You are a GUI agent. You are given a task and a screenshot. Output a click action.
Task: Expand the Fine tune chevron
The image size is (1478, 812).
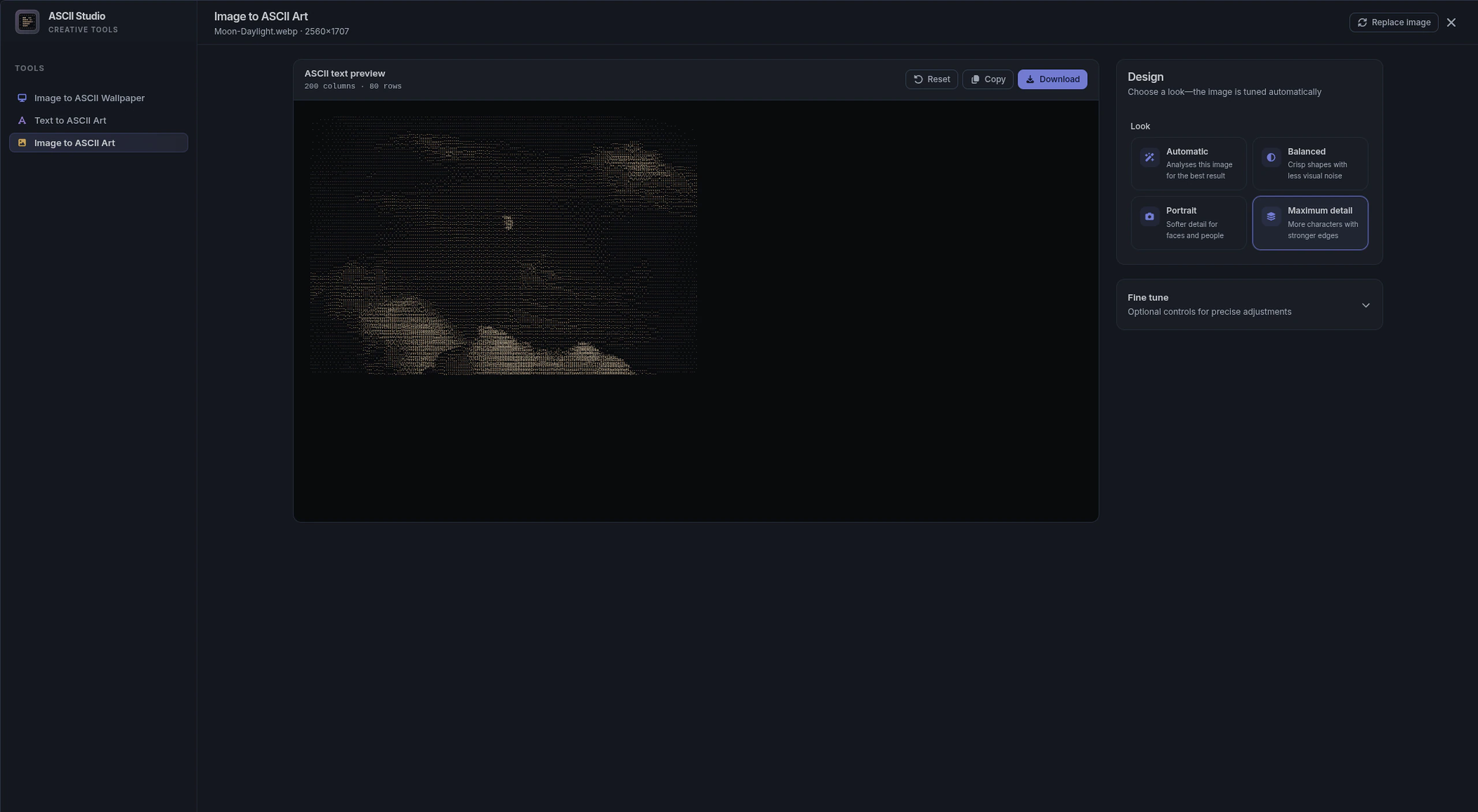click(x=1365, y=305)
